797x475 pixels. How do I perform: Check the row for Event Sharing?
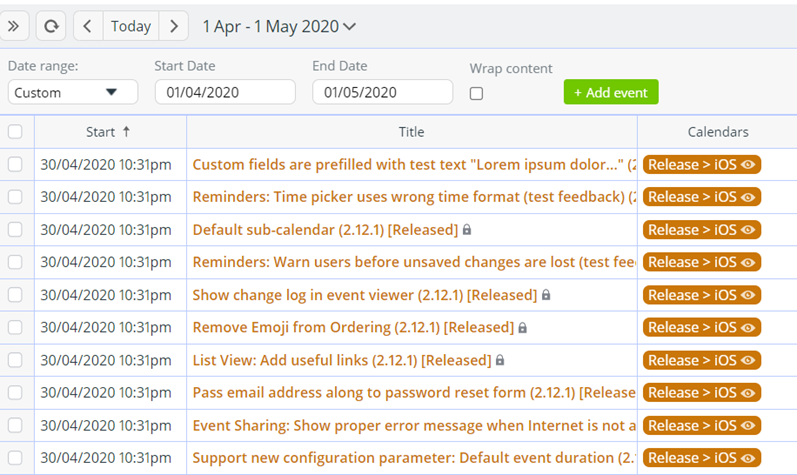click(x=15, y=425)
